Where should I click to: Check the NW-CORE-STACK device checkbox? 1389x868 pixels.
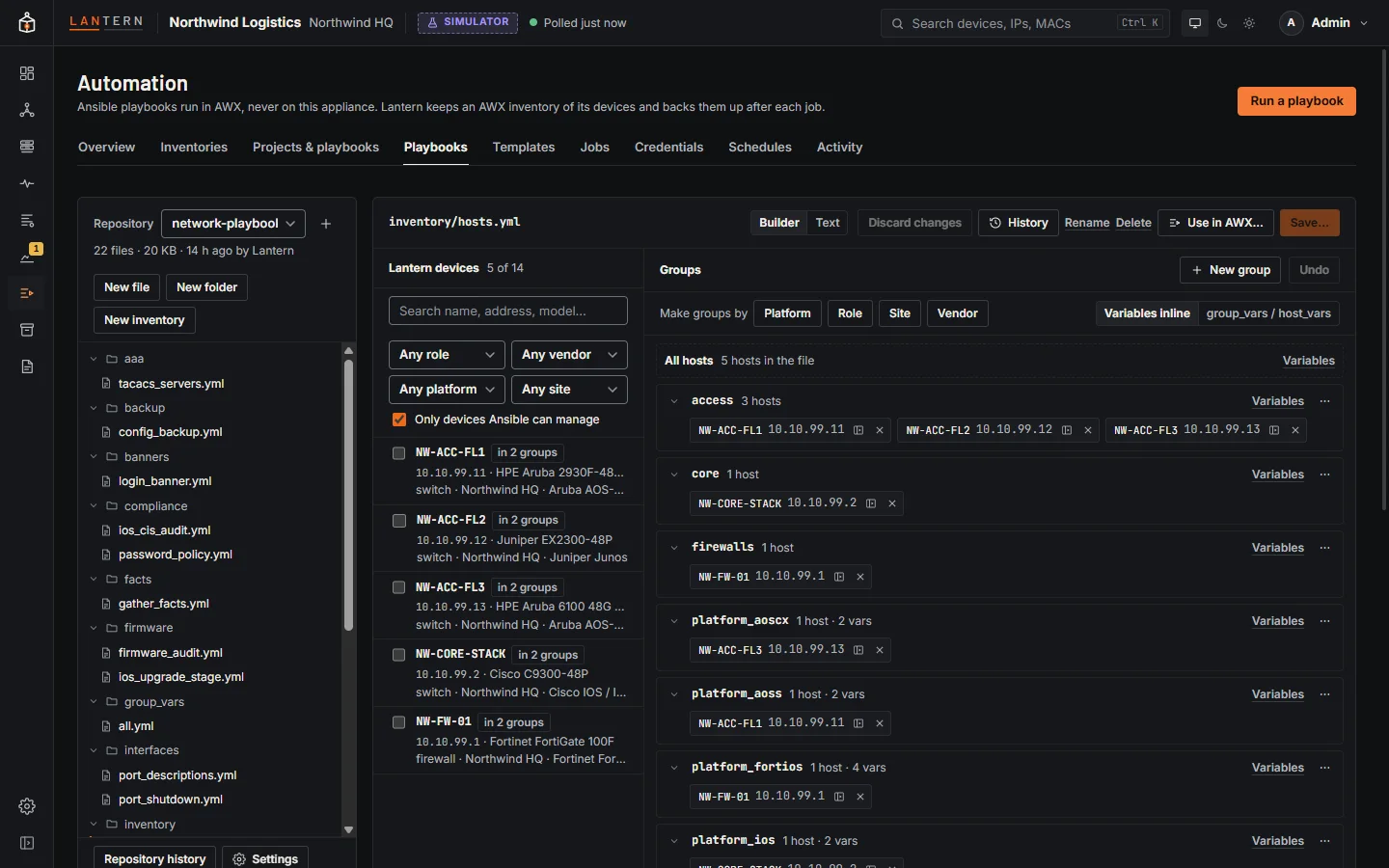[398, 655]
